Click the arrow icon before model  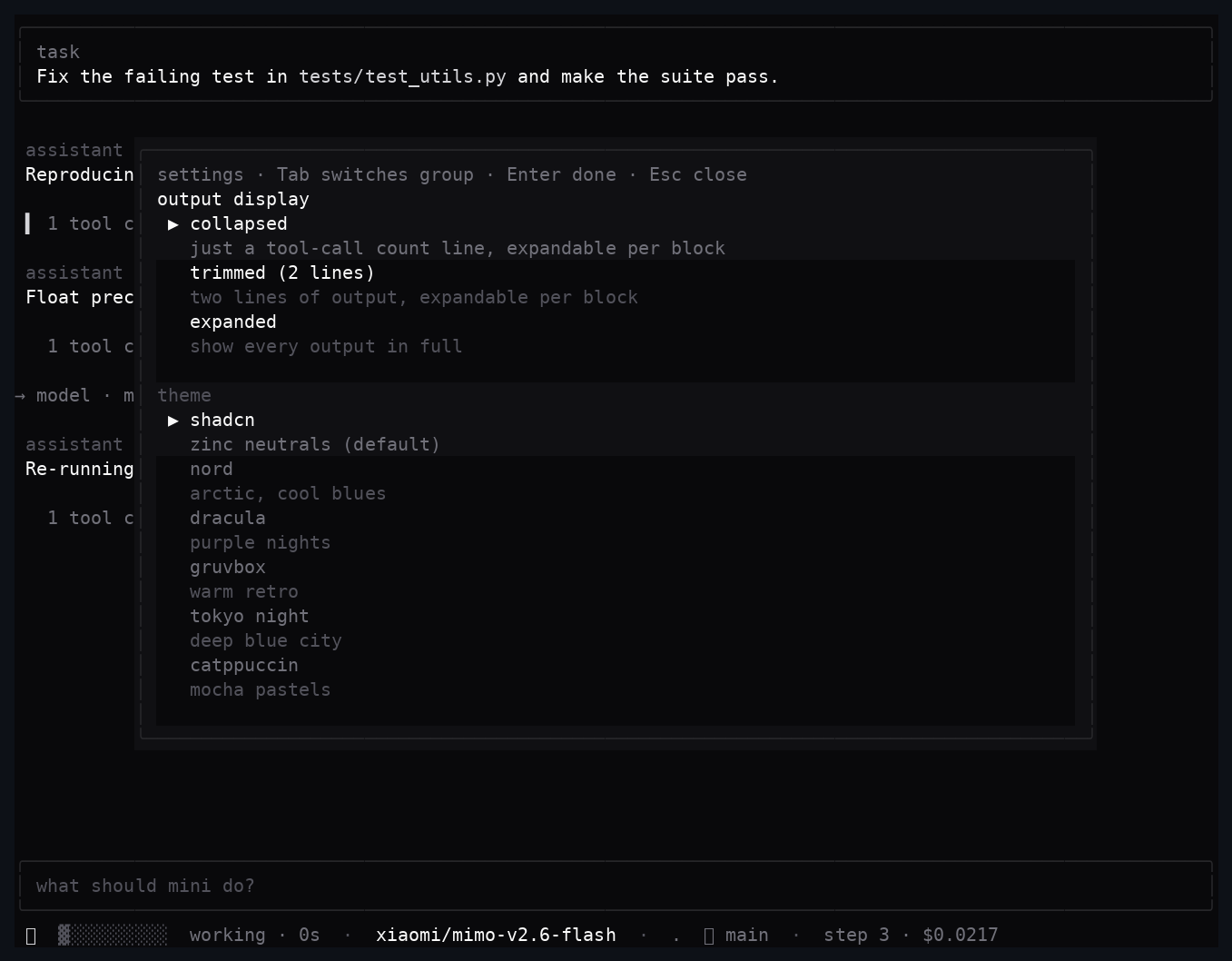(20, 396)
